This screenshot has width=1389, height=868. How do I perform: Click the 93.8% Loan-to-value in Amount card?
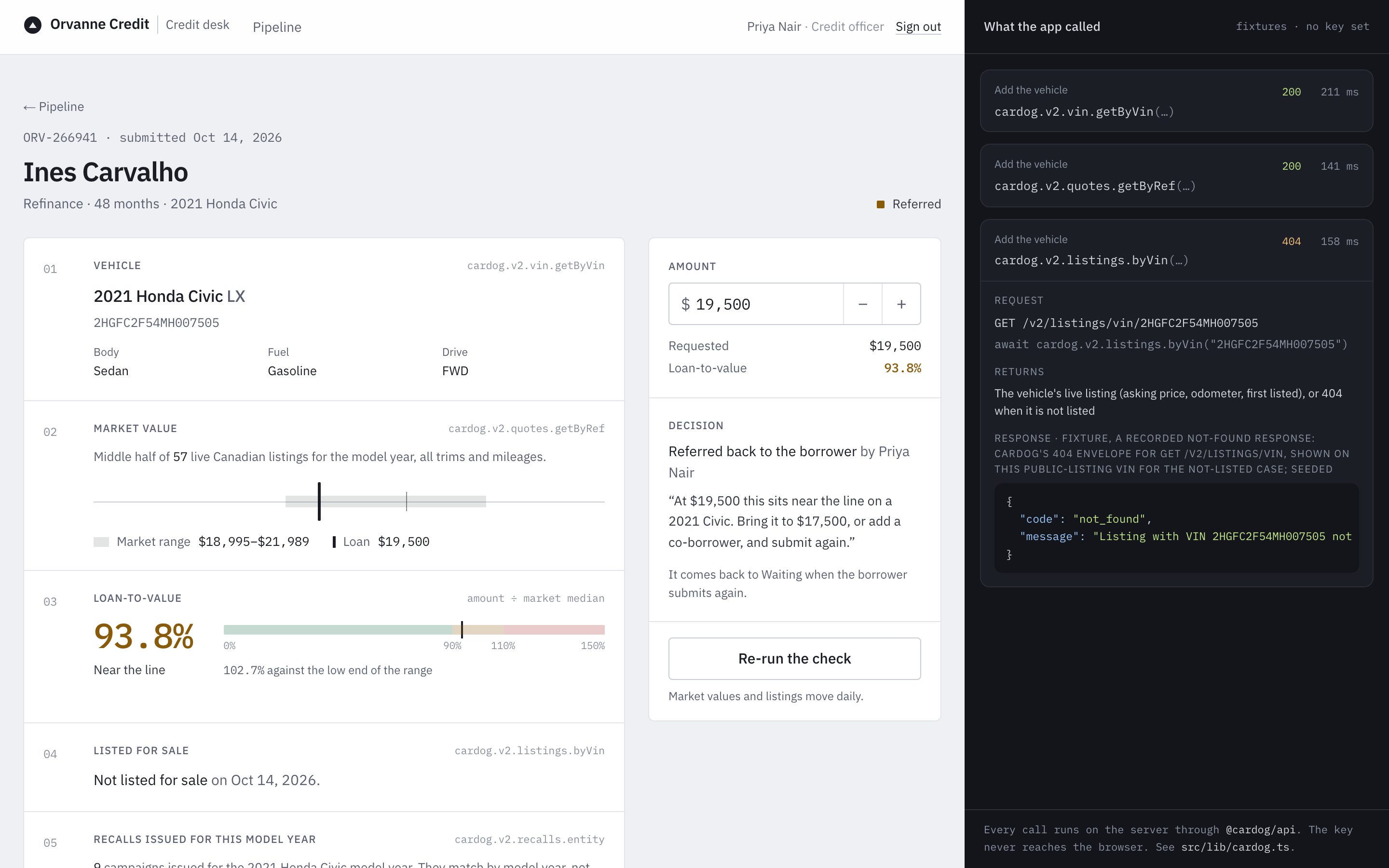pos(902,368)
